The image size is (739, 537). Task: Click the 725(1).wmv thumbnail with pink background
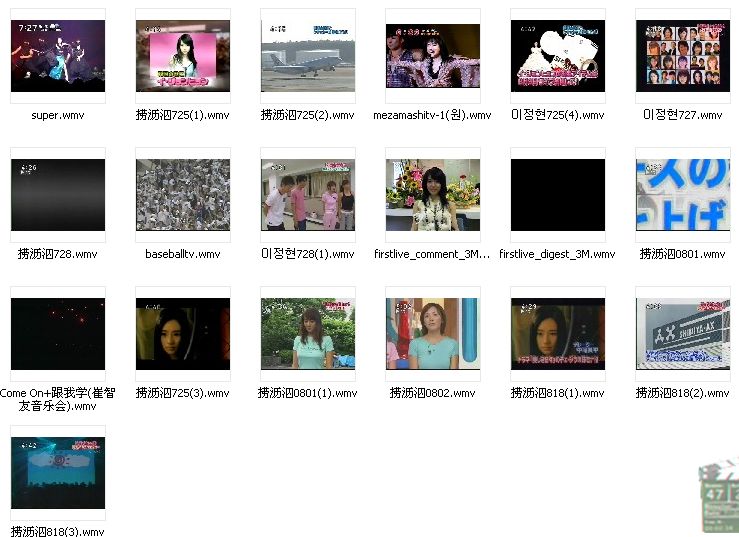click(x=183, y=57)
